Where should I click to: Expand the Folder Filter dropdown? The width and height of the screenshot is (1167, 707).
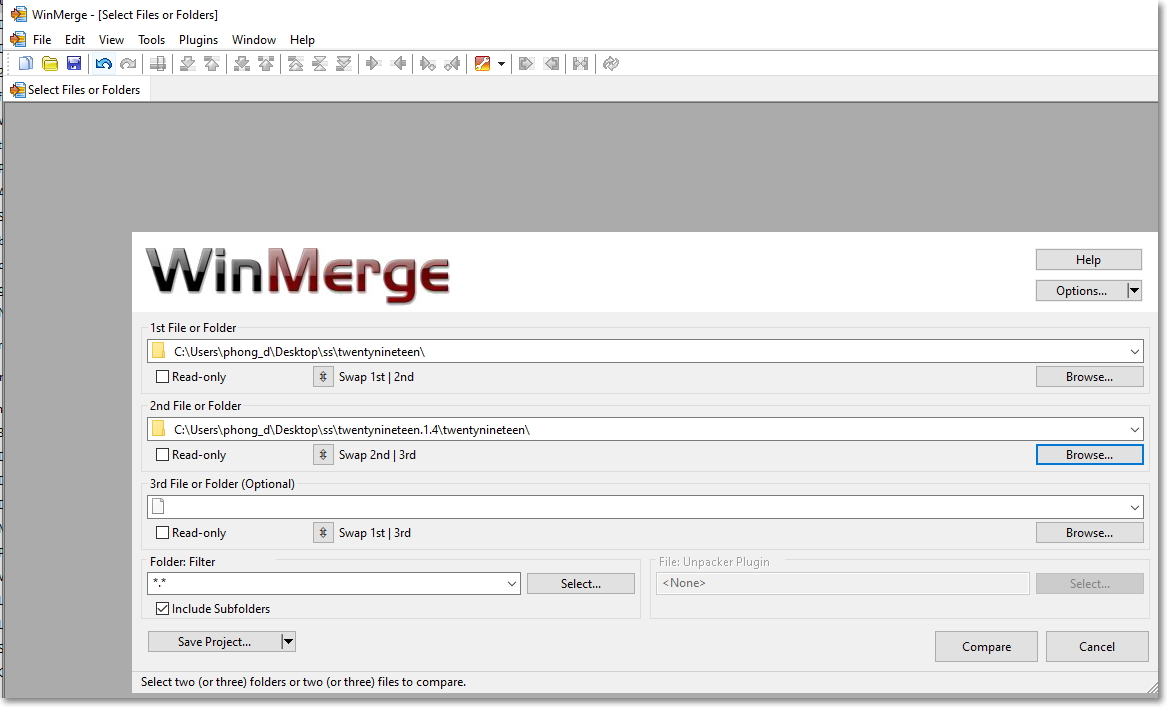pyautogui.click(x=512, y=583)
